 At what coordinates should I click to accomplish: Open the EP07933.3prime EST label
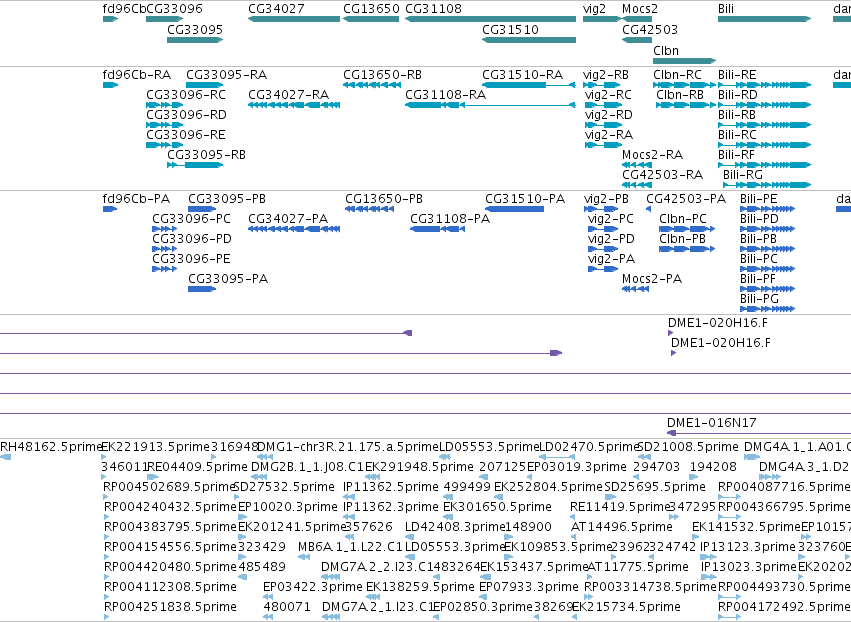point(529,588)
